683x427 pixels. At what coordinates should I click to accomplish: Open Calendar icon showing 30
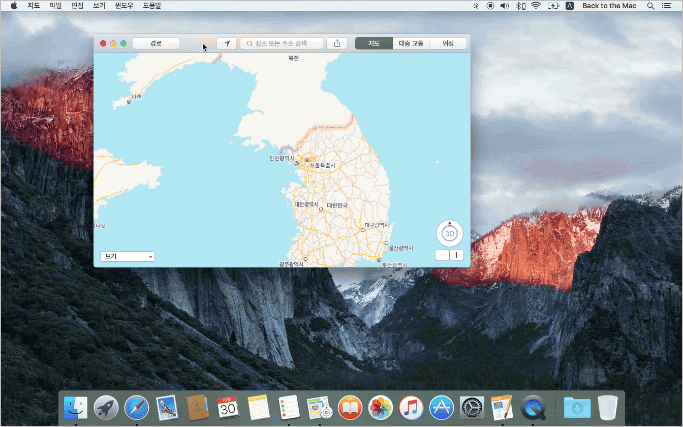[227, 408]
